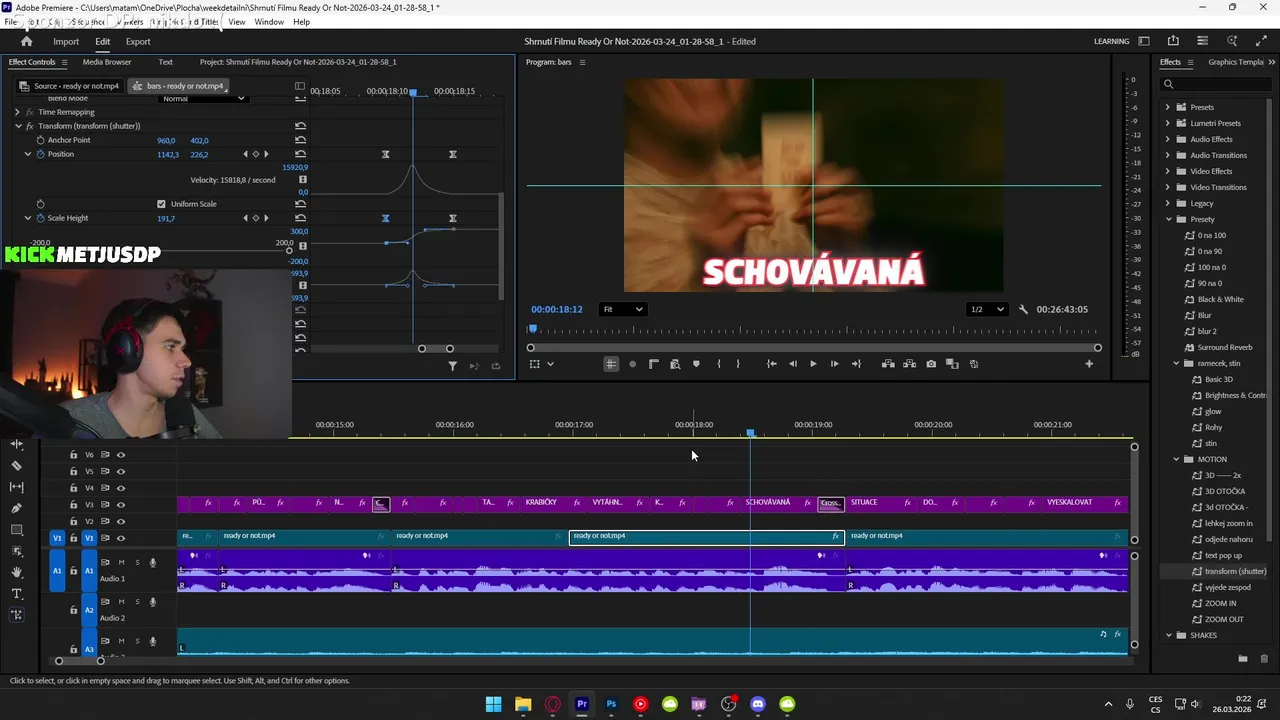Viewport: 1280px width, 720px height.
Task: Toggle V1 track output eye
Action: pos(121,538)
